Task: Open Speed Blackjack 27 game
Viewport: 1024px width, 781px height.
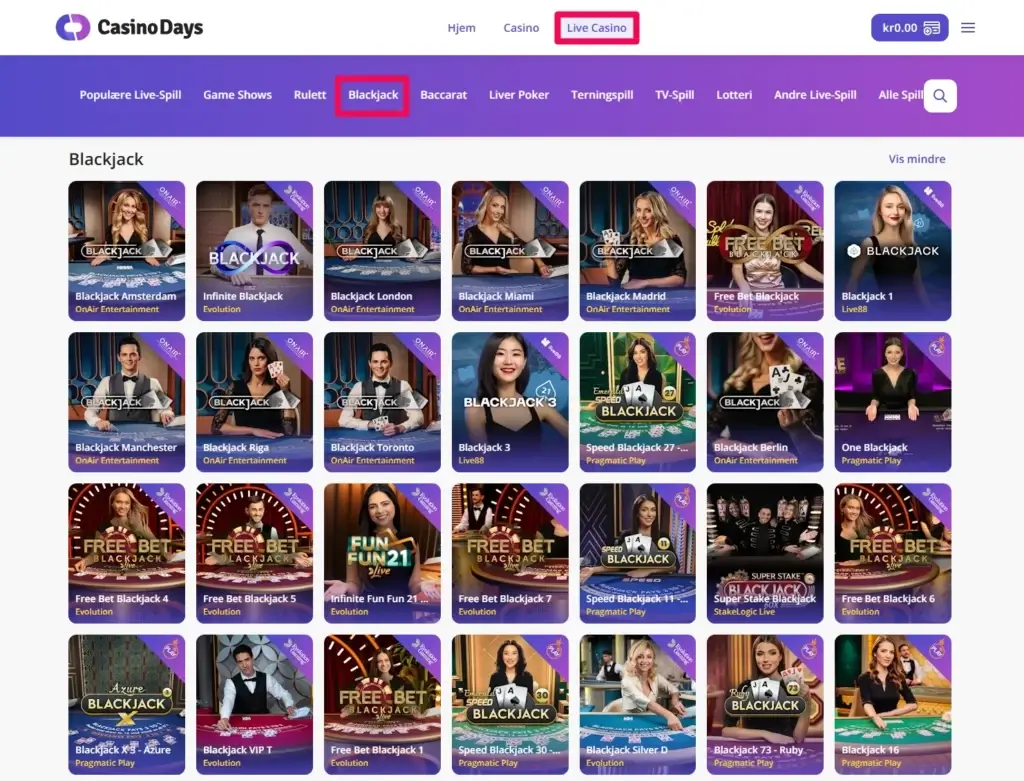Action: tap(637, 402)
